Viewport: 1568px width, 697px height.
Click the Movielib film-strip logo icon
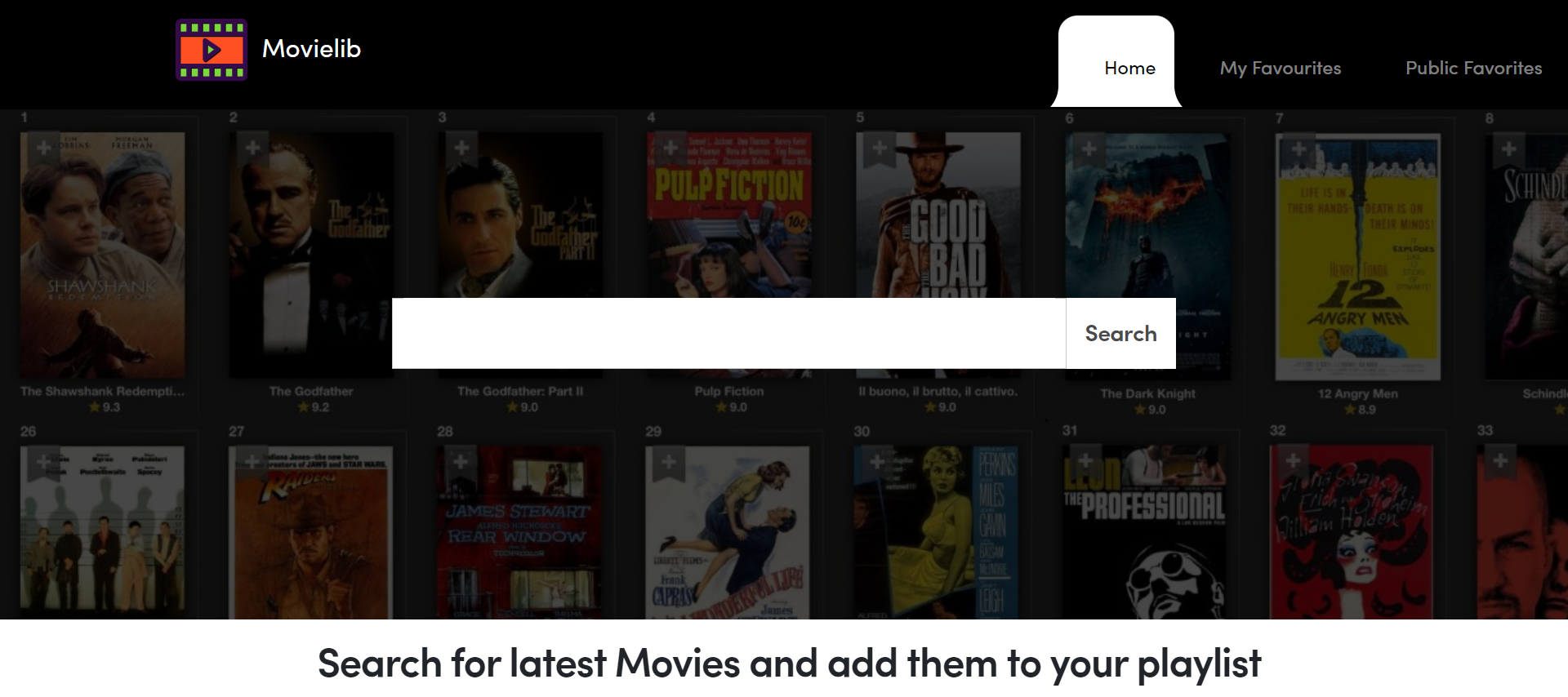[x=212, y=50]
